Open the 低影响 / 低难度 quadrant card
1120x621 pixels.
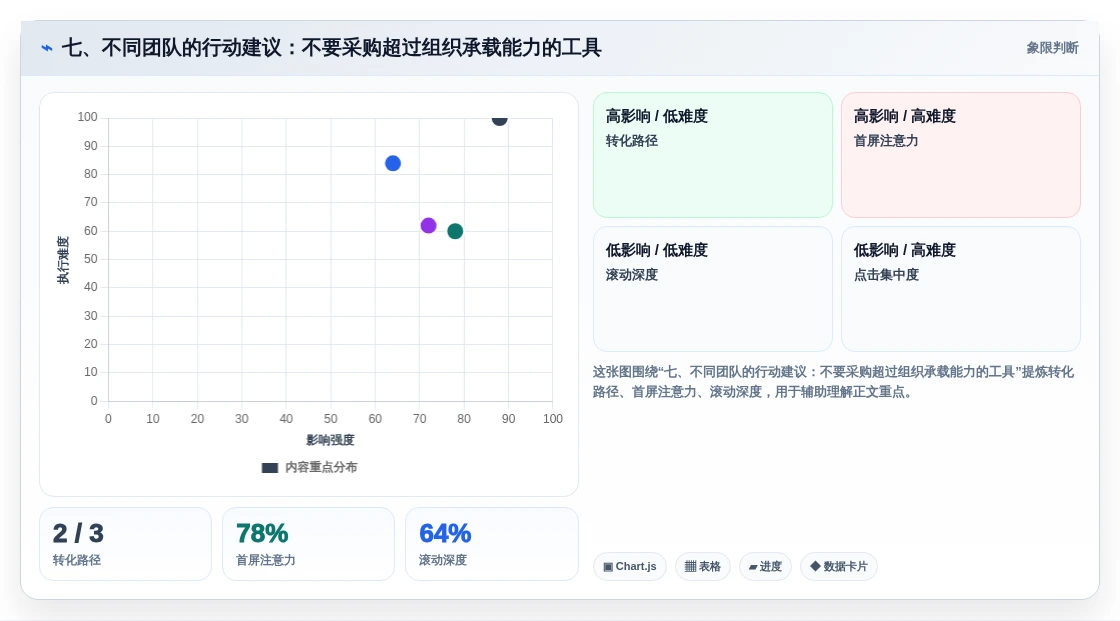(713, 289)
